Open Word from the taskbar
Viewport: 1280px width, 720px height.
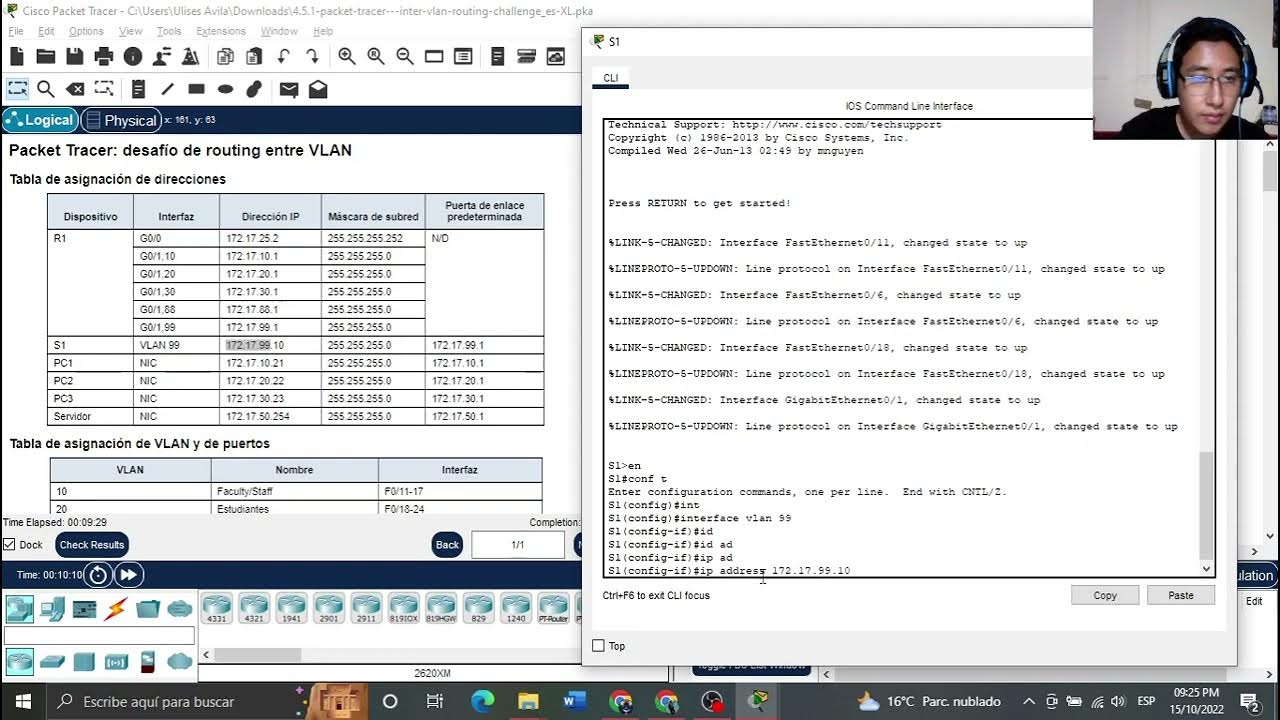[x=574, y=701]
